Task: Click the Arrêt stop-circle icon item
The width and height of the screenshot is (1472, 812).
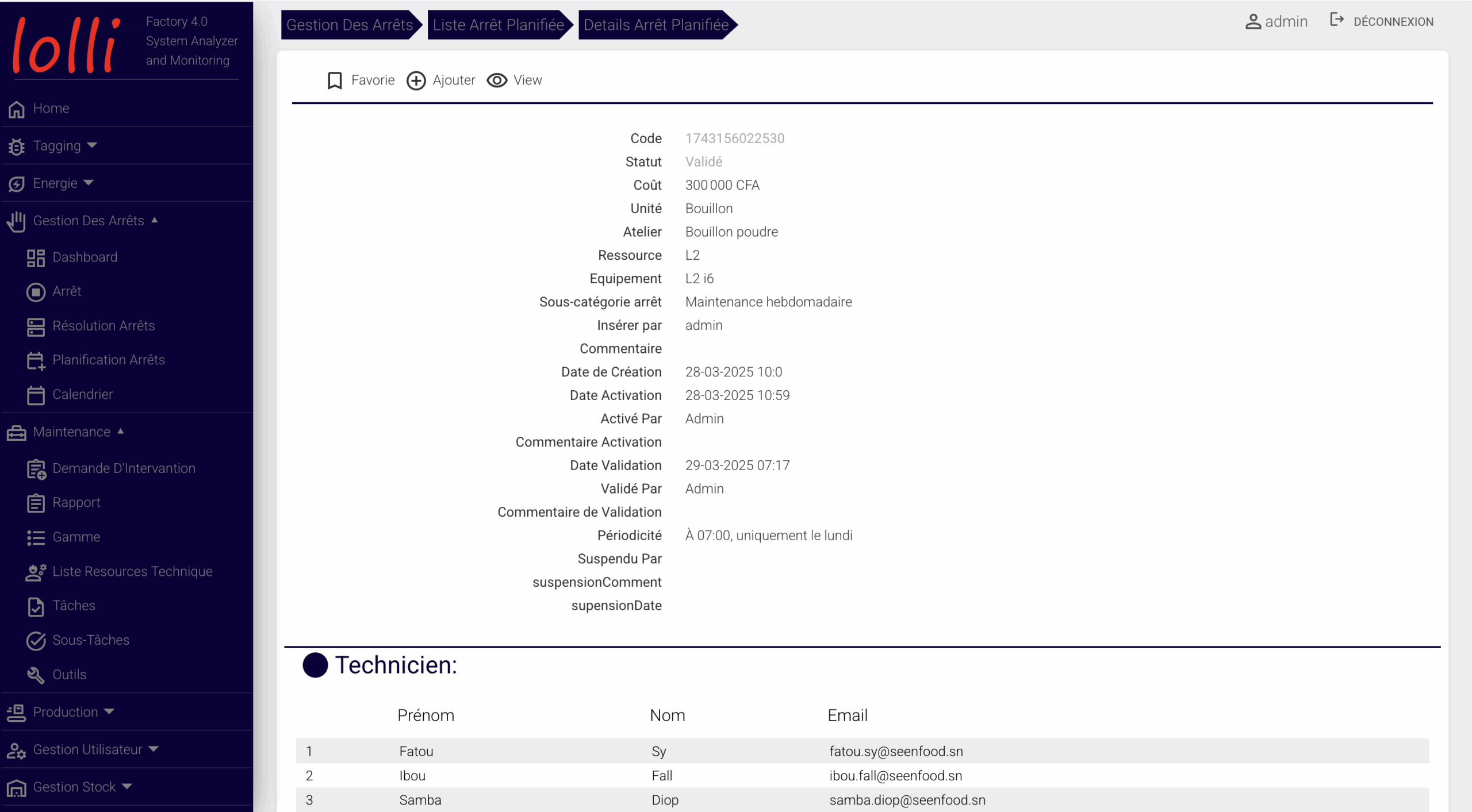Action: point(36,292)
